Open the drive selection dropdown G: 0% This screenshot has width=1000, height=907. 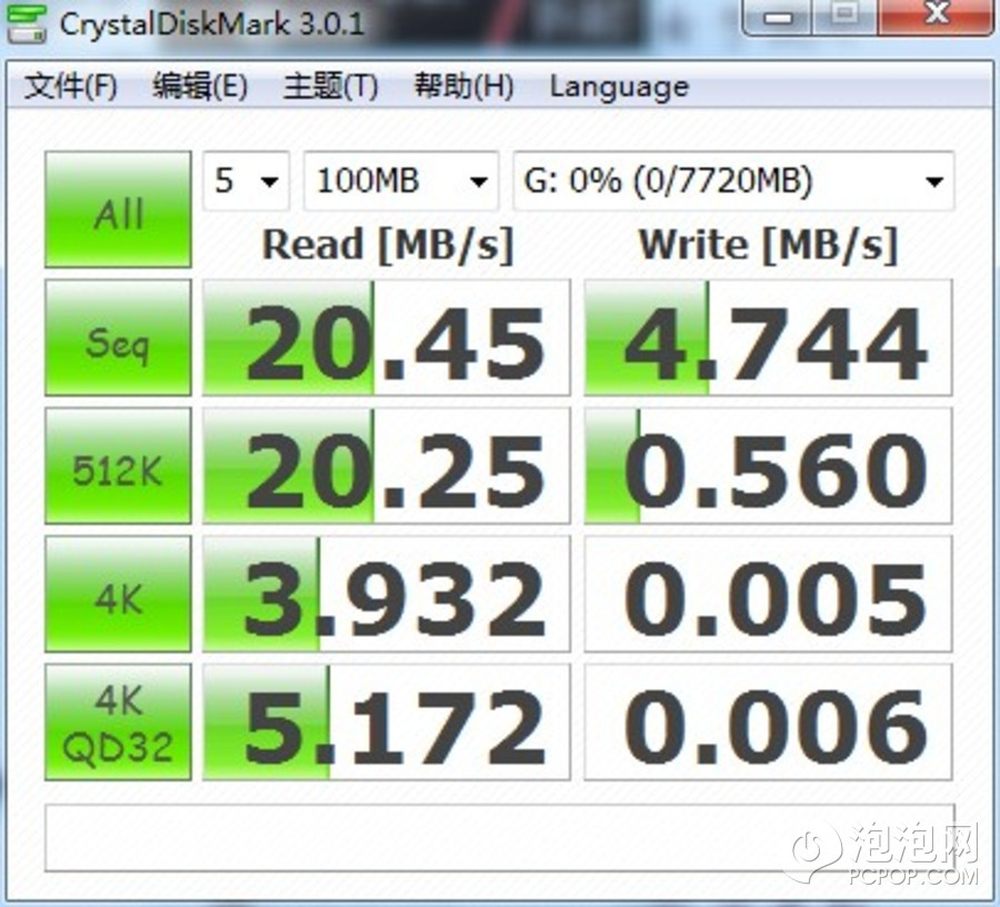[x=734, y=181]
